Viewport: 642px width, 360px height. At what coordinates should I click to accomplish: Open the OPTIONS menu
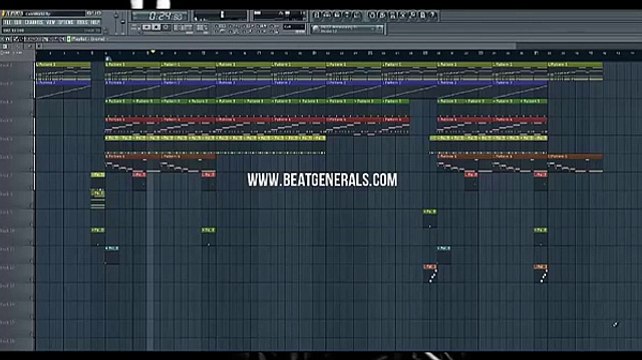pyautogui.click(x=66, y=22)
